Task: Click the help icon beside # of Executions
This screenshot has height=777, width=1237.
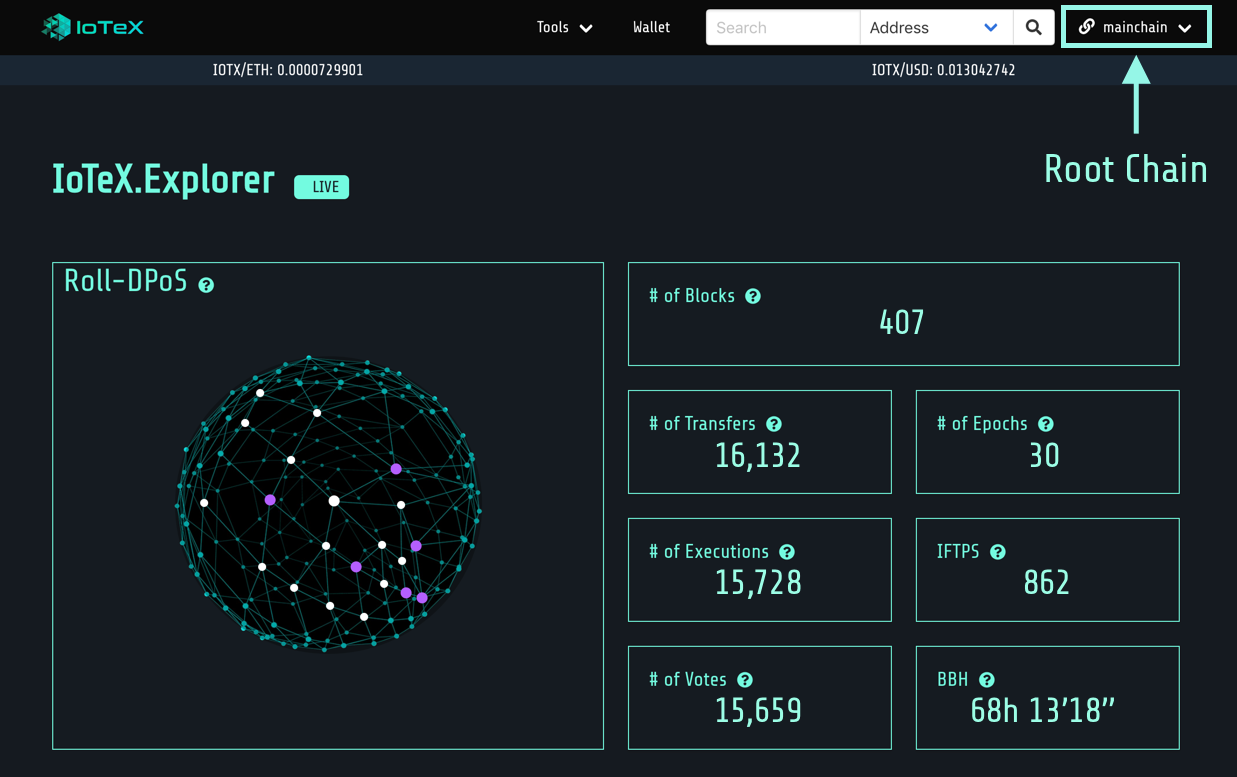Action: [786, 551]
